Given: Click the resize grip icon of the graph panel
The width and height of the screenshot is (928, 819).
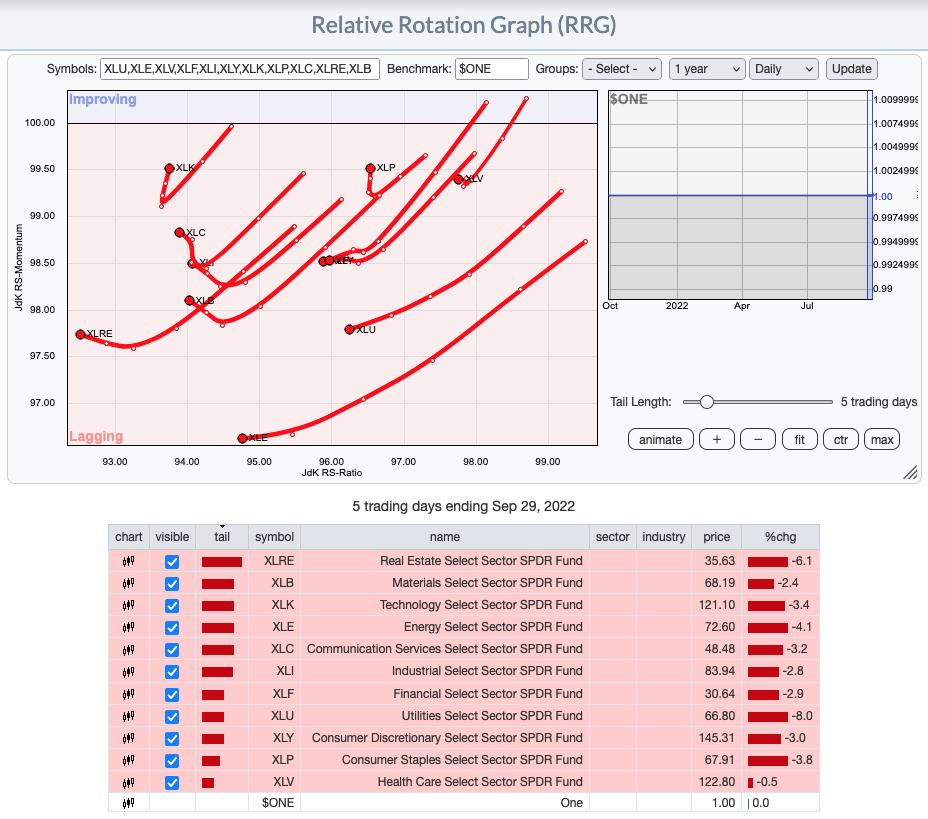Looking at the screenshot, I should tap(910, 472).
